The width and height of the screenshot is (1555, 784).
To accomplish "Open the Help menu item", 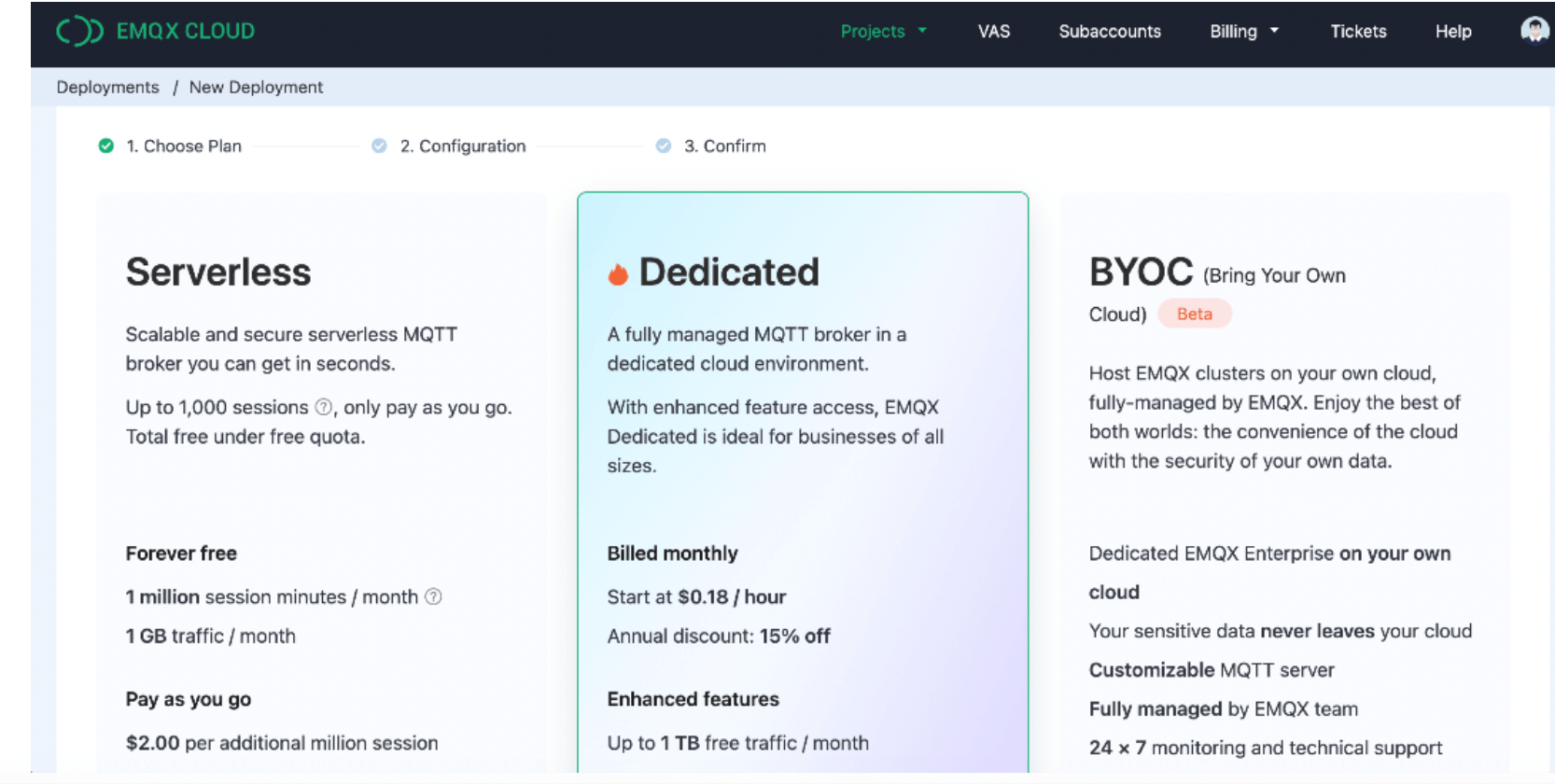I will (x=1452, y=31).
